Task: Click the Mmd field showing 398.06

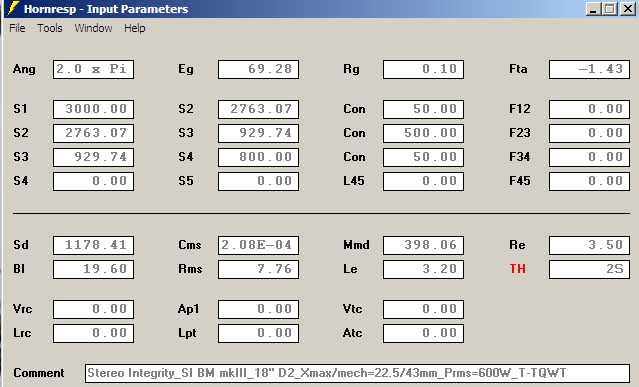Action: point(423,245)
